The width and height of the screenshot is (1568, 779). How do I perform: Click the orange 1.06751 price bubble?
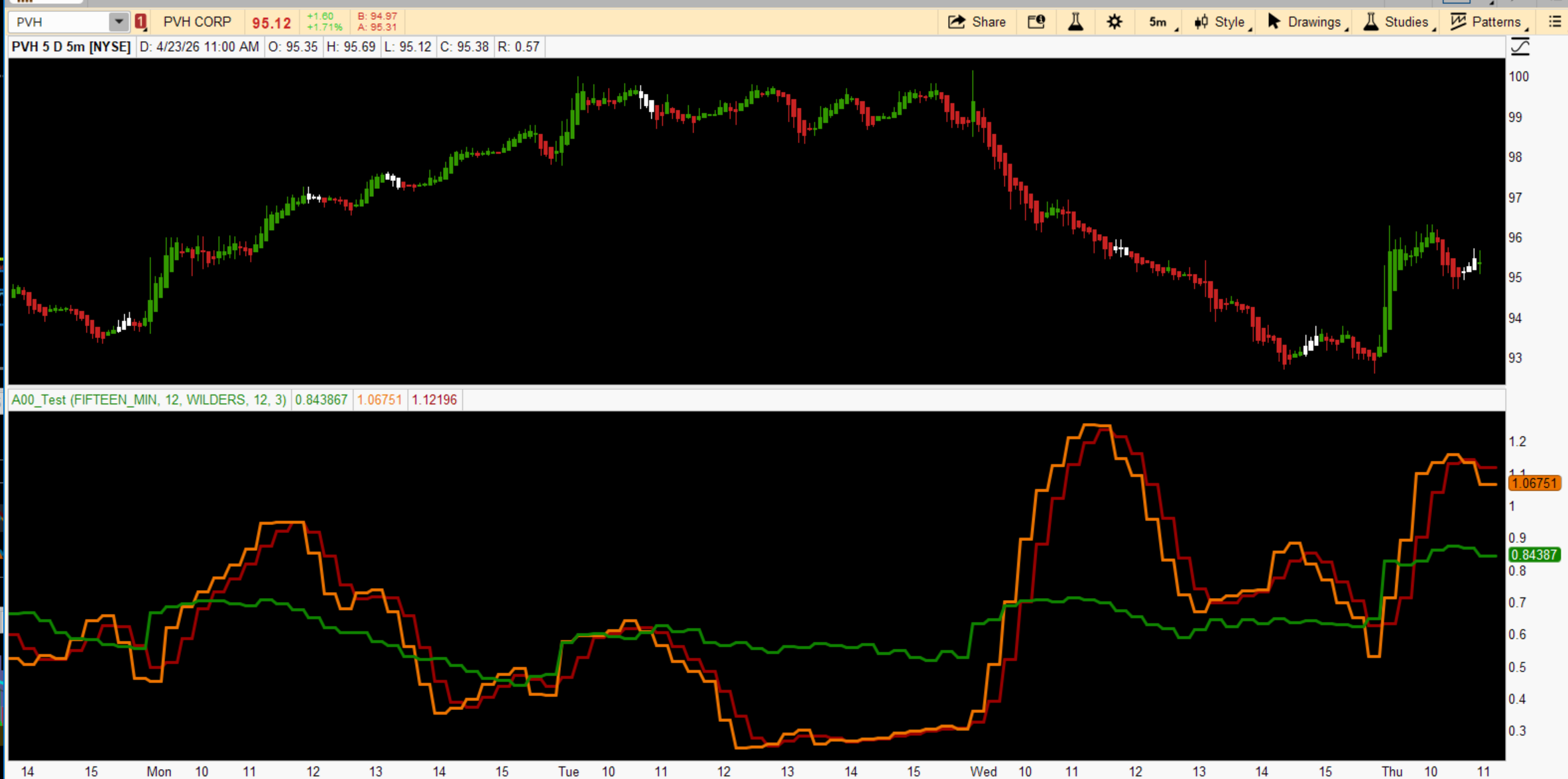coord(1534,483)
